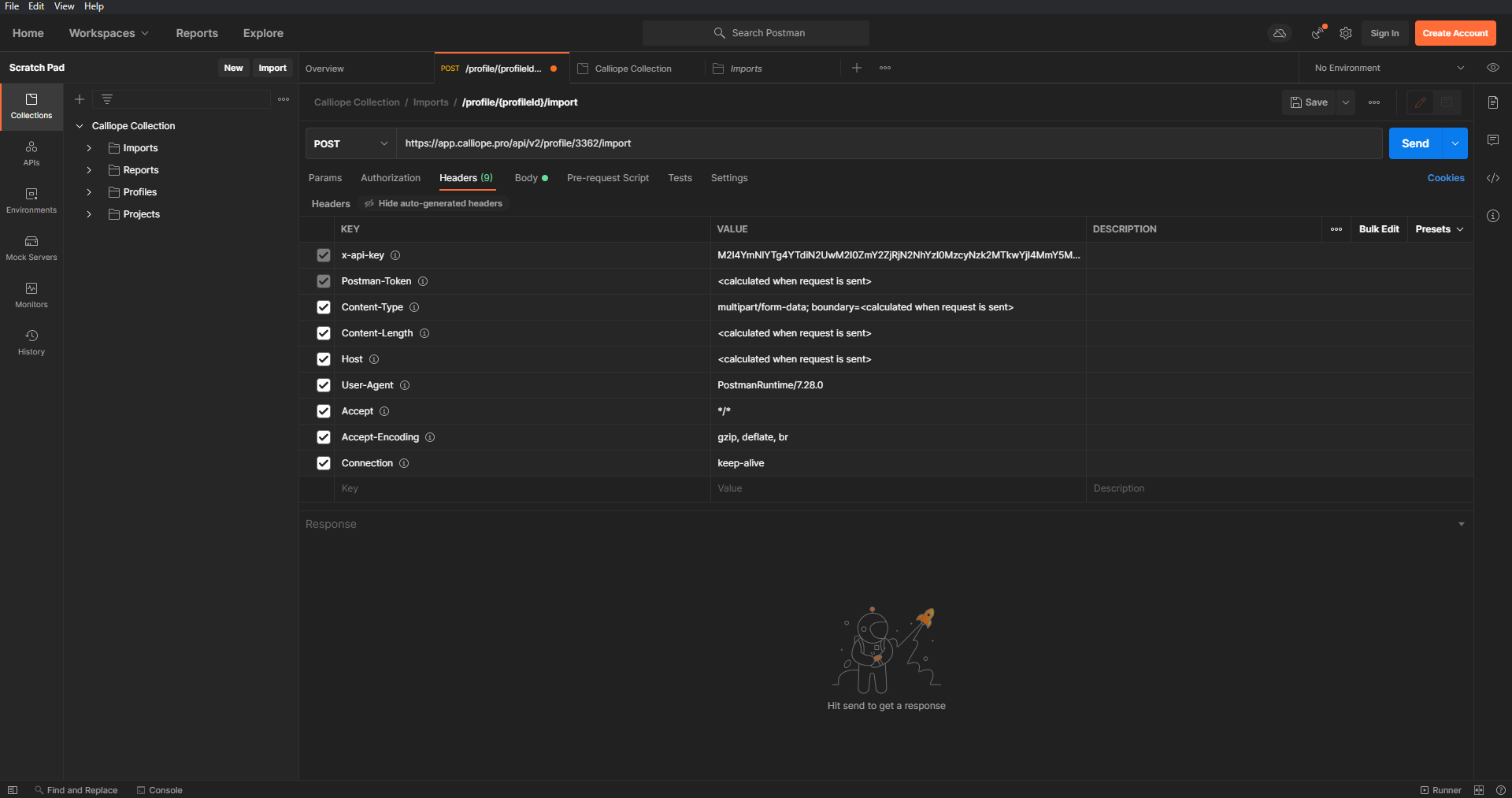Open headers table column options menu

(x=1336, y=229)
